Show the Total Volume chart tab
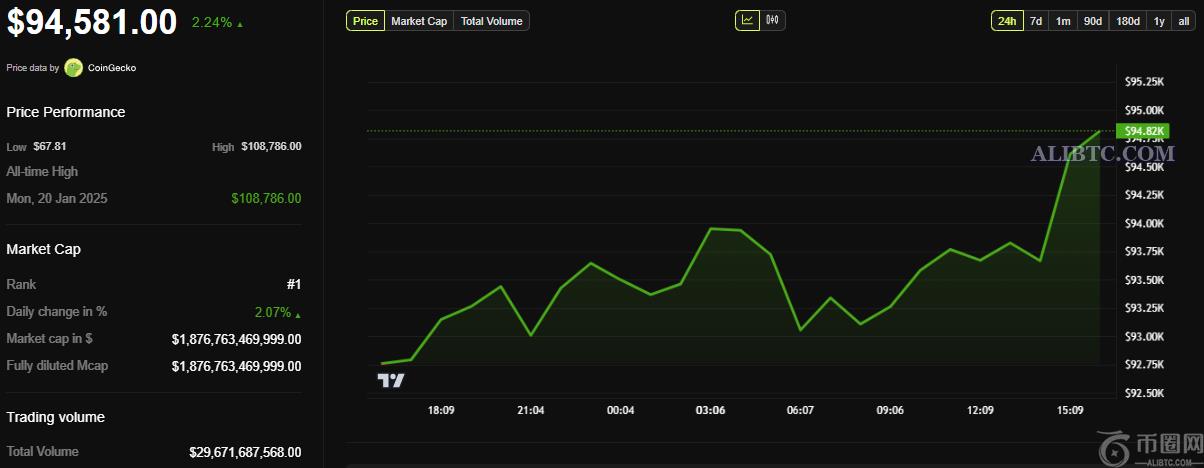This screenshot has width=1204, height=468. 491,21
